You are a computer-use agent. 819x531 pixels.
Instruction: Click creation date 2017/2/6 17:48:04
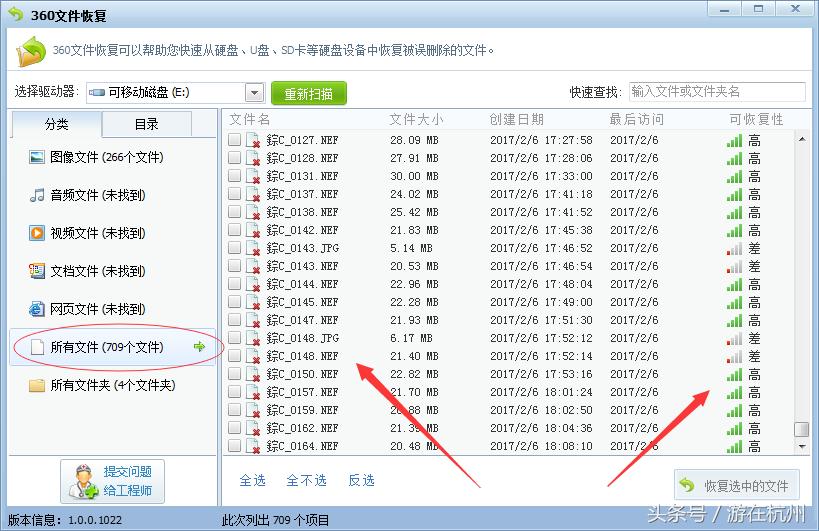pos(541,285)
